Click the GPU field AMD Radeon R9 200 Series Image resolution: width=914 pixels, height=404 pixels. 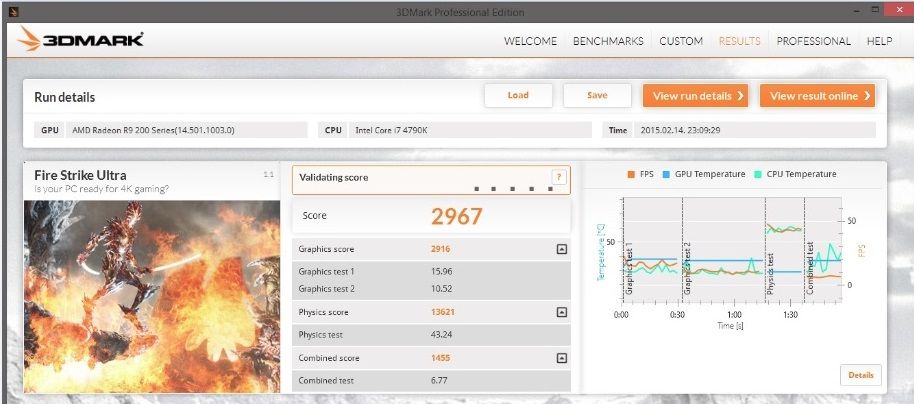187,130
